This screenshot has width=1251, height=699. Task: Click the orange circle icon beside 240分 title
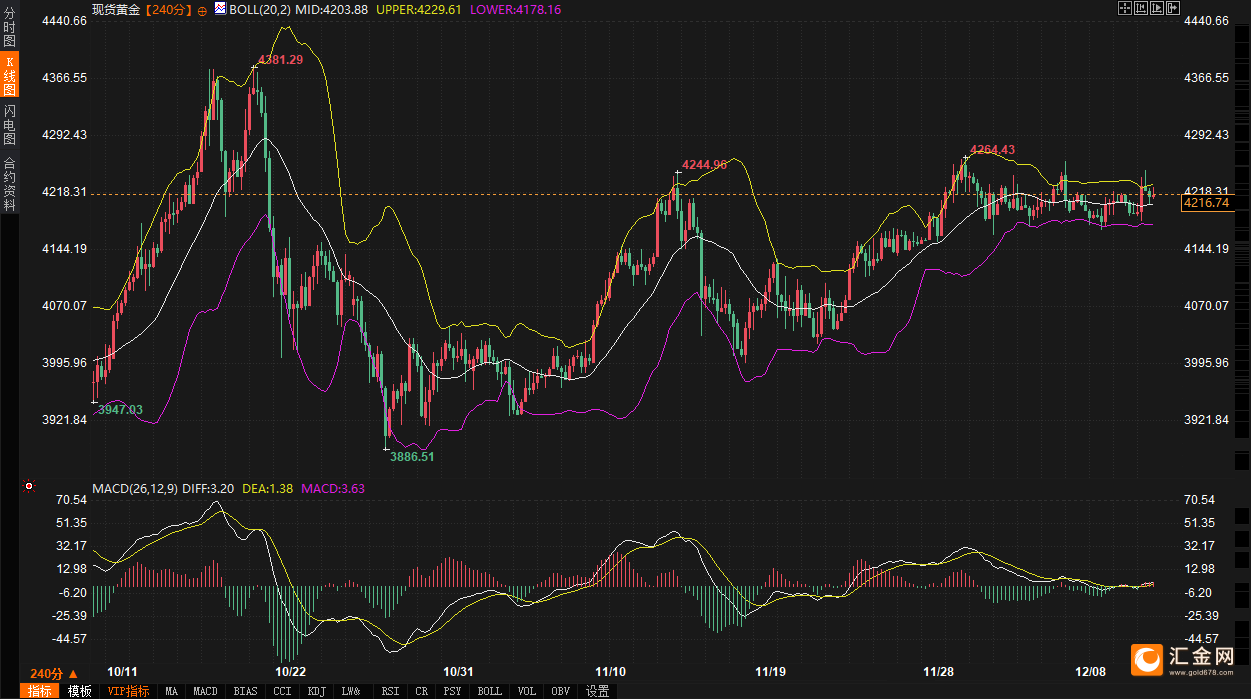pyautogui.click(x=203, y=9)
